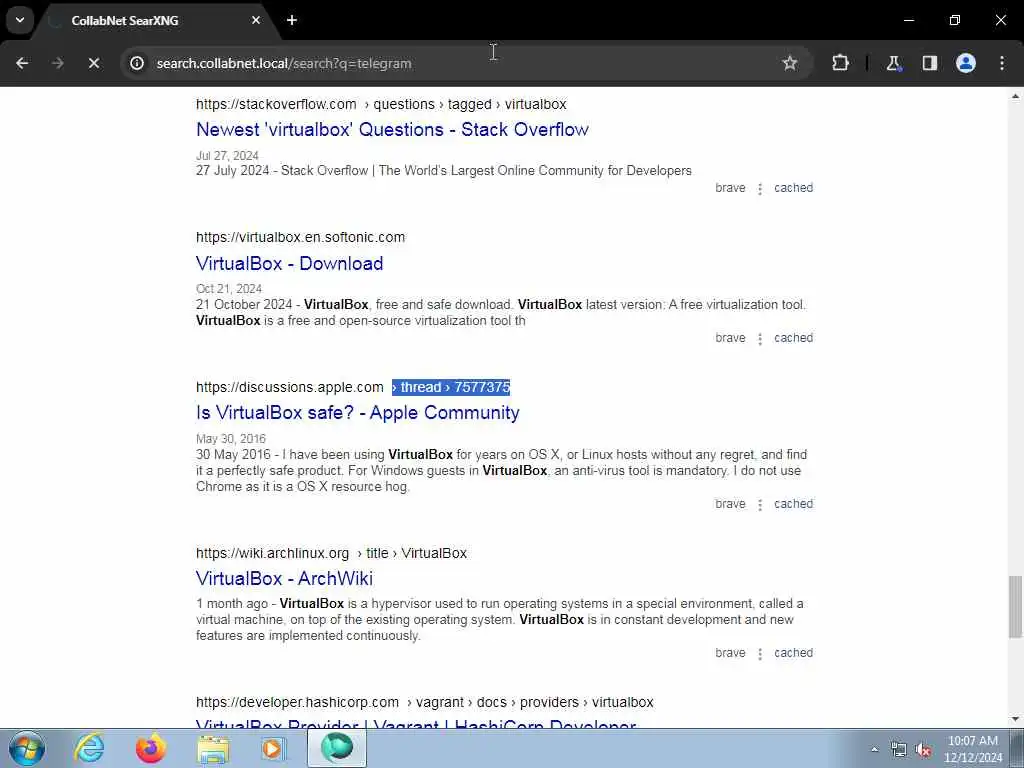Open the Chrome profile avatar

coord(966,63)
